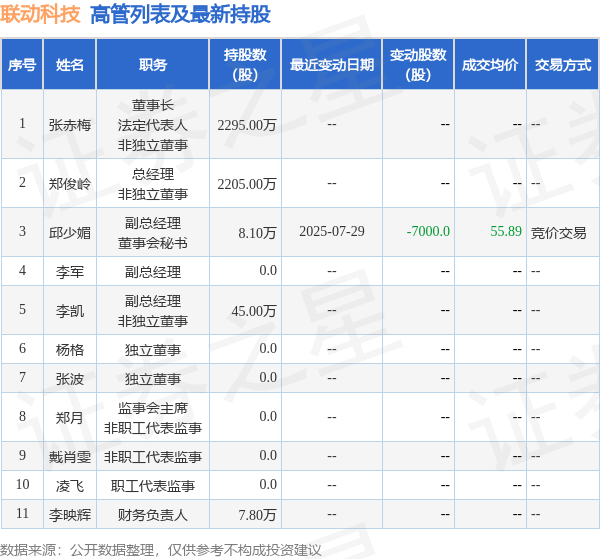Viewport: 600px width, 559px height.
Task: Select the 最近变动日期 column header
Action: click(x=332, y=65)
